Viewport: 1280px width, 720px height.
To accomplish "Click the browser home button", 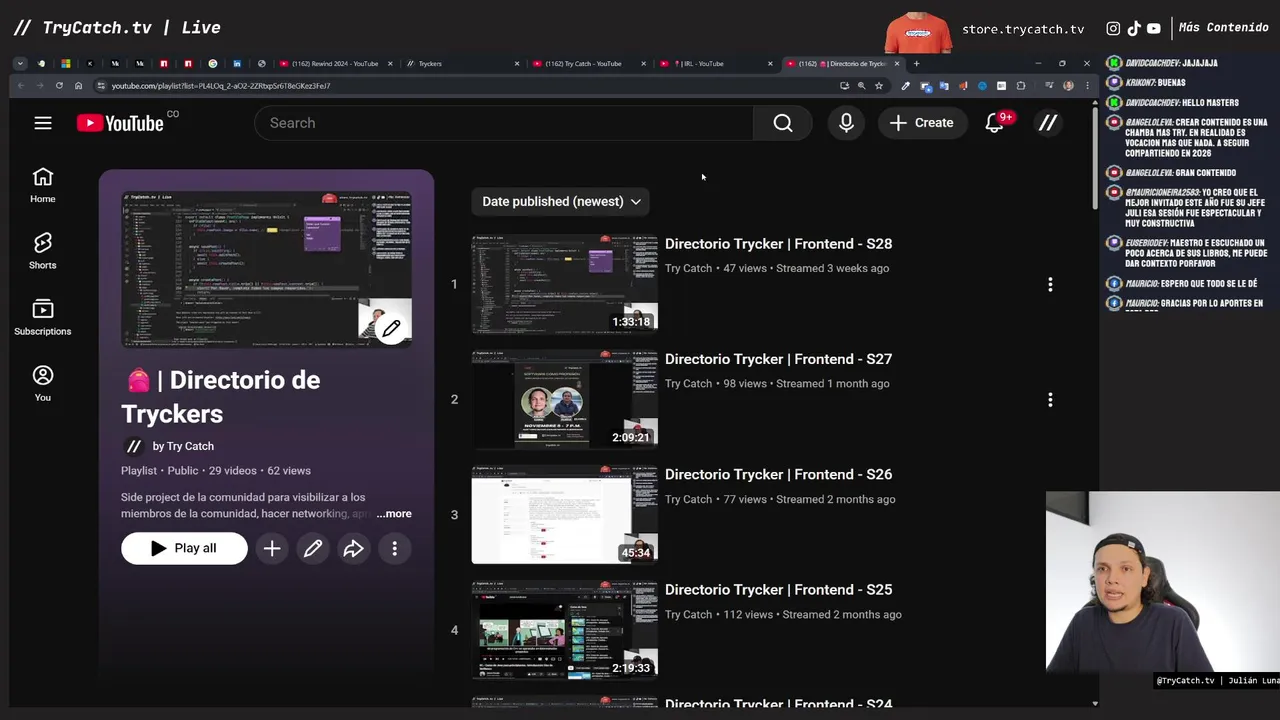I will (x=78, y=86).
